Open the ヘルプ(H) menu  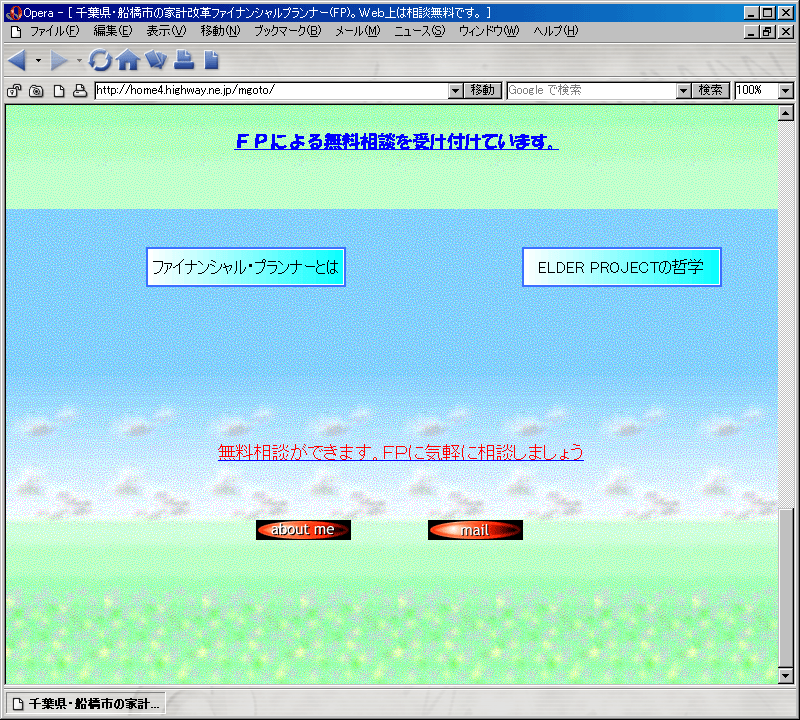(x=556, y=32)
